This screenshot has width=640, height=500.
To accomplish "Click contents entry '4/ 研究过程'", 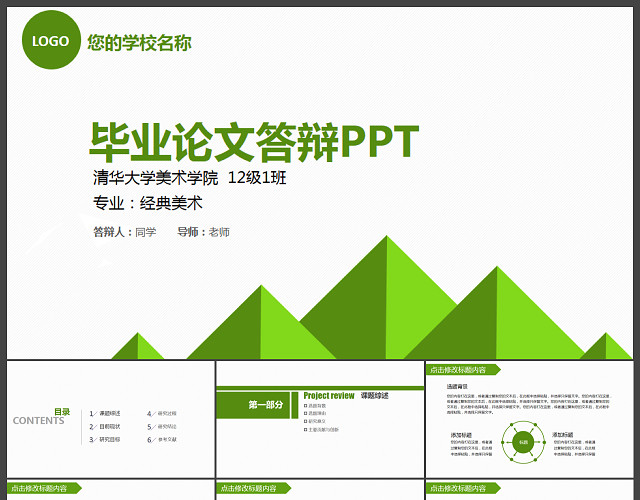I will [x=162, y=413].
